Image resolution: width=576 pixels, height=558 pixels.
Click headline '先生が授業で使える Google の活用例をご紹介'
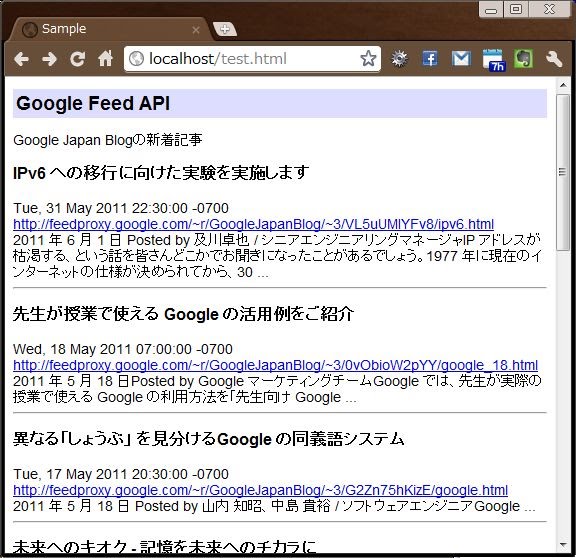(x=183, y=314)
